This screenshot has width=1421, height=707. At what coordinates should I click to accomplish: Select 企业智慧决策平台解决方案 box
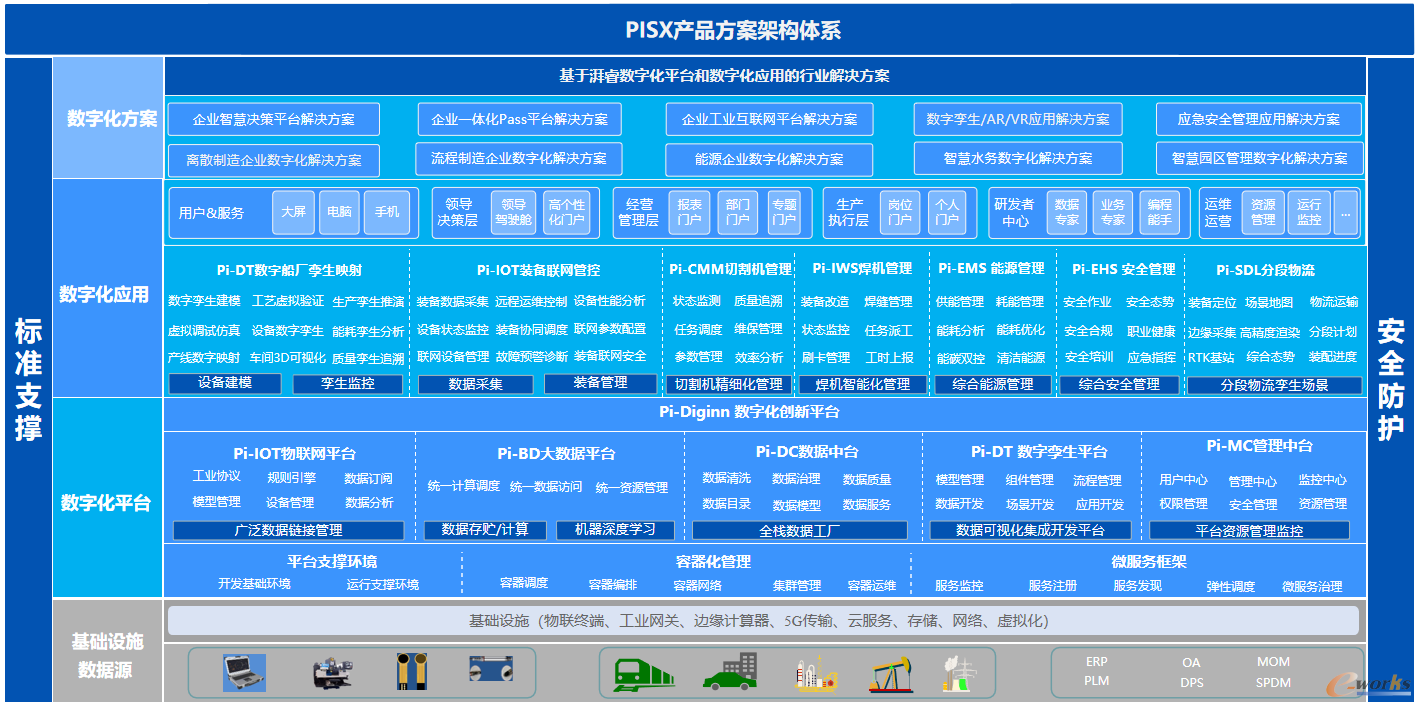(274, 120)
